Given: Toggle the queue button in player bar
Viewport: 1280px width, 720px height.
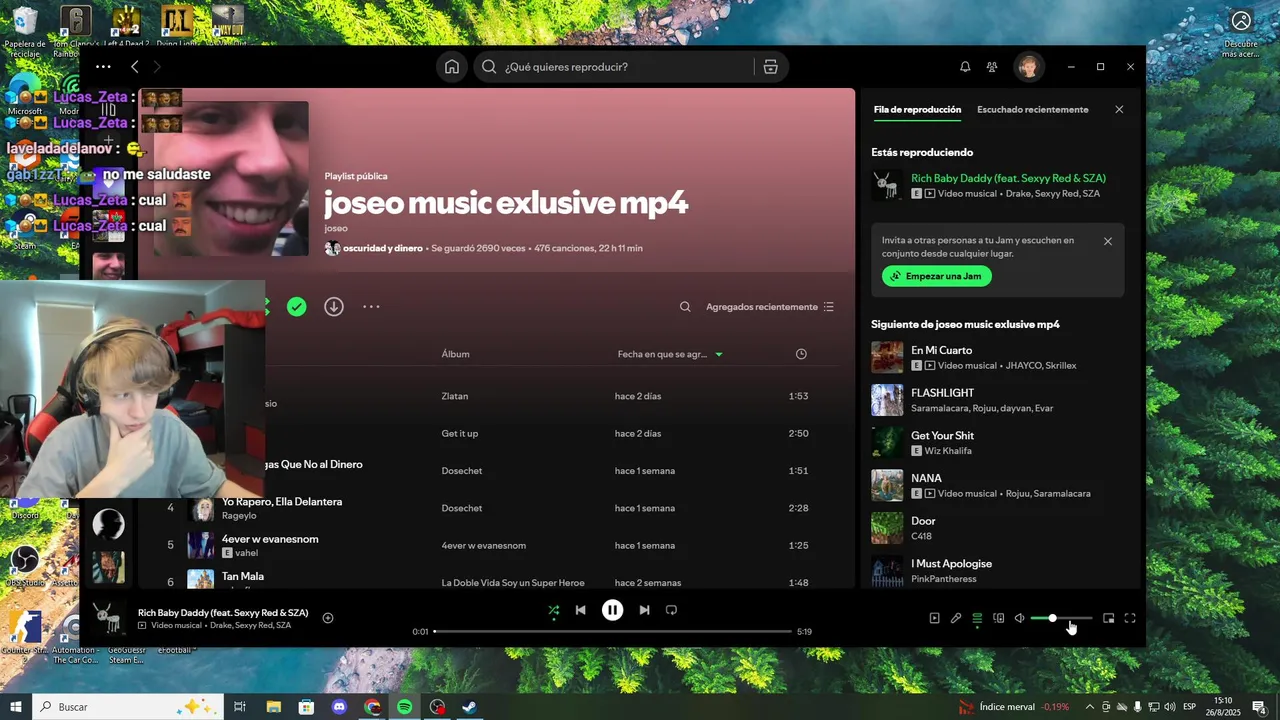Looking at the screenshot, I should (x=977, y=618).
